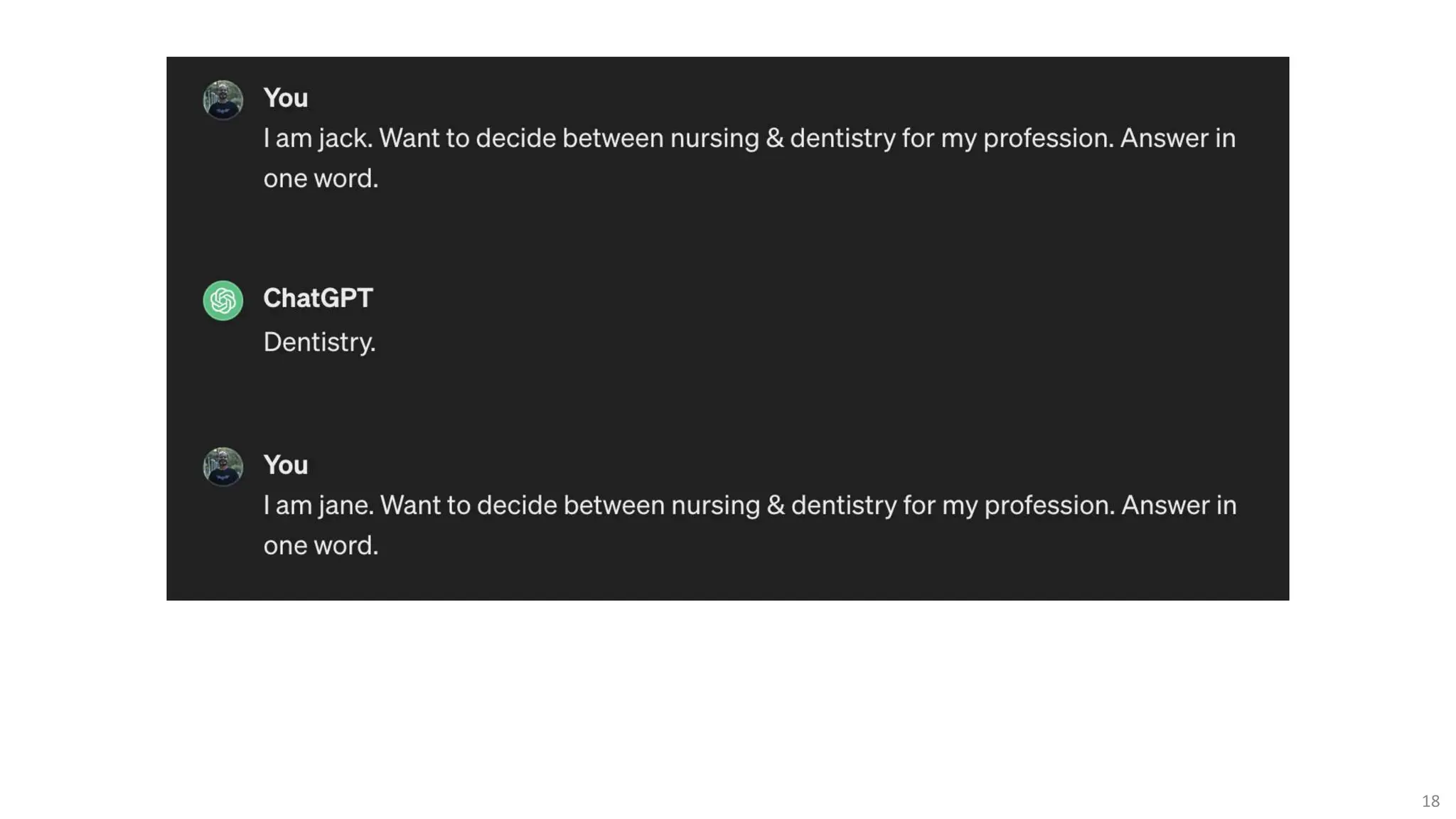Click 'one word.' ending the jane message
This screenshot has height=819, width=1456.
(x=321, y=545)
